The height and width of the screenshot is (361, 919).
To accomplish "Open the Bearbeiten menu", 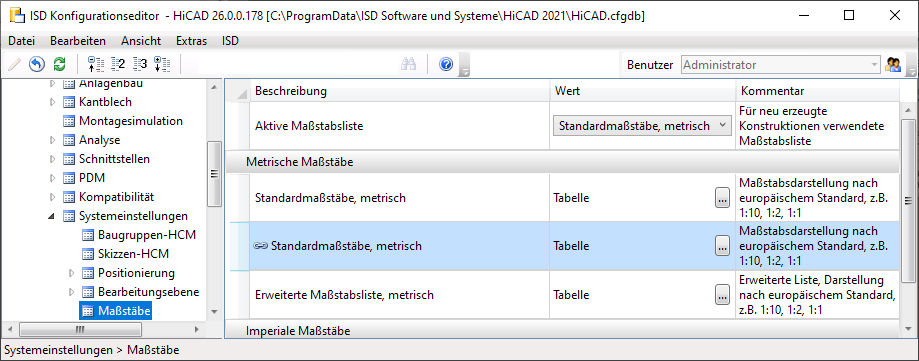I will pyautogui.click(x=78, y=41).
